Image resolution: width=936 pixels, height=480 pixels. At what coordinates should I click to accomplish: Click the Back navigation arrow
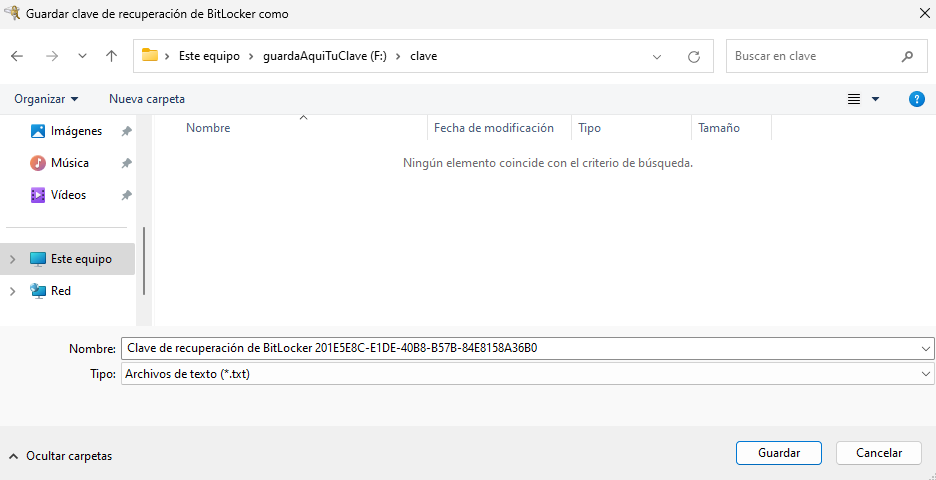[x=17, y=56]
